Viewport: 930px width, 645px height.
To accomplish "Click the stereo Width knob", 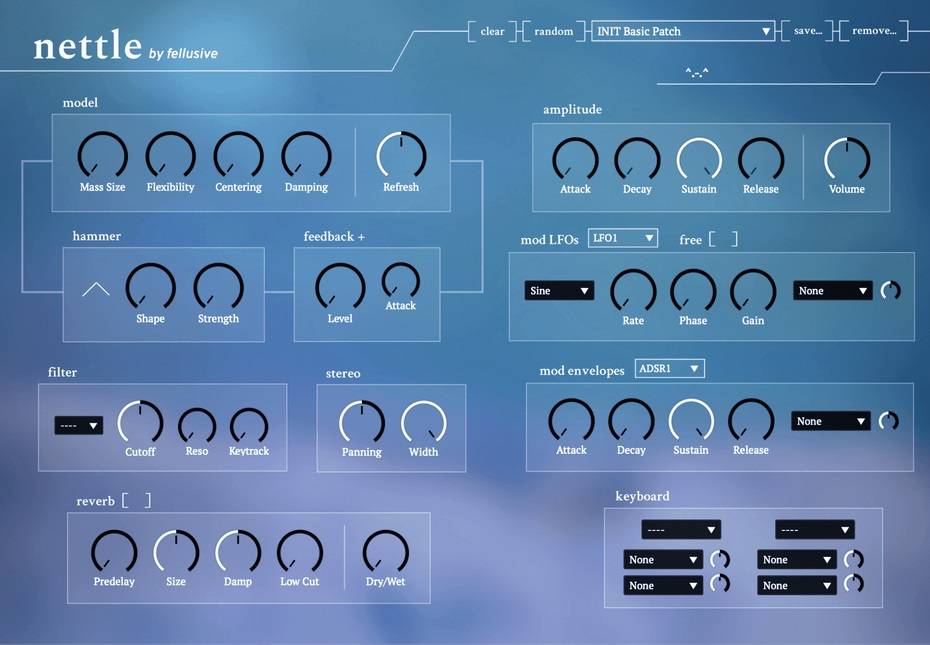I will pos(424,423).
